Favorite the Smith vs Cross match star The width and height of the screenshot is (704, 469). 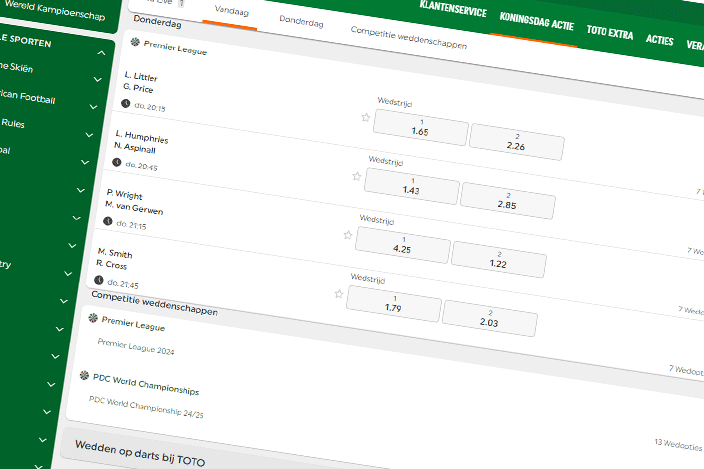click(339, 294)
